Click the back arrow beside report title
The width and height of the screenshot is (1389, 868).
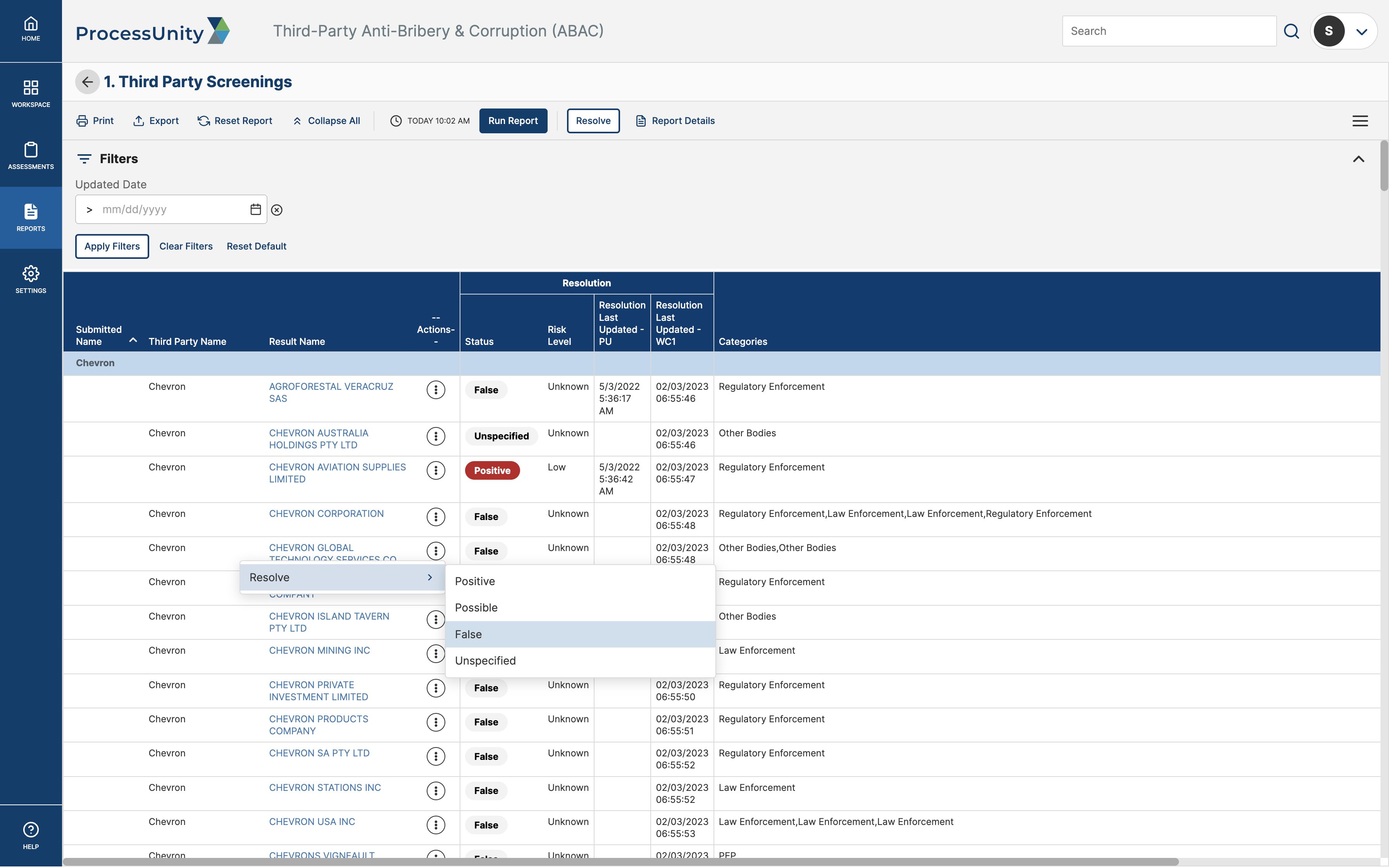pos(87,81)
